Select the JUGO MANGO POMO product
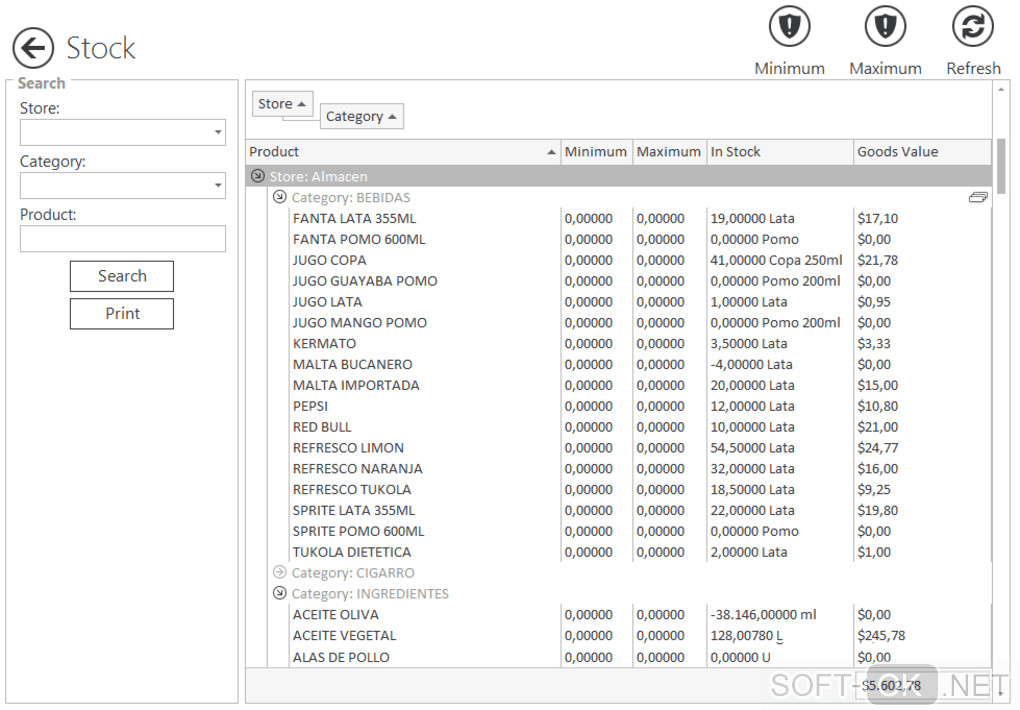This screenshot has width=1020, height=710. click(360, 323)
